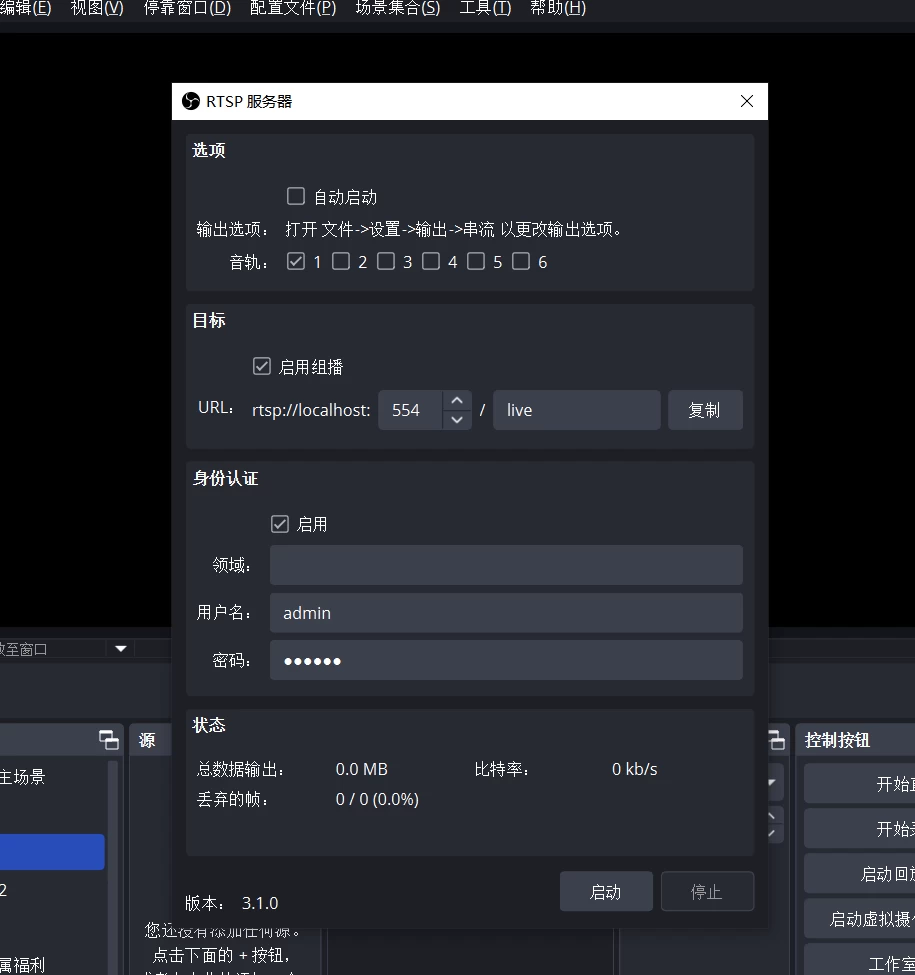The width and height of the screenshot is (915, 975).
Task: Click the 版本 3.1.0 version text
Action: (231, 903)
